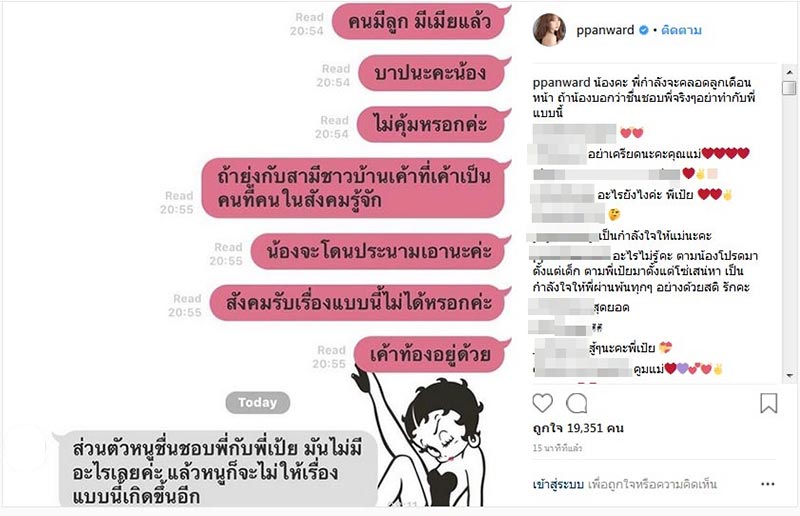Click the ถูกใจ 19,351 คน likes count
Viewport: 800px width, 516px height.
click(x=578, y=428)
